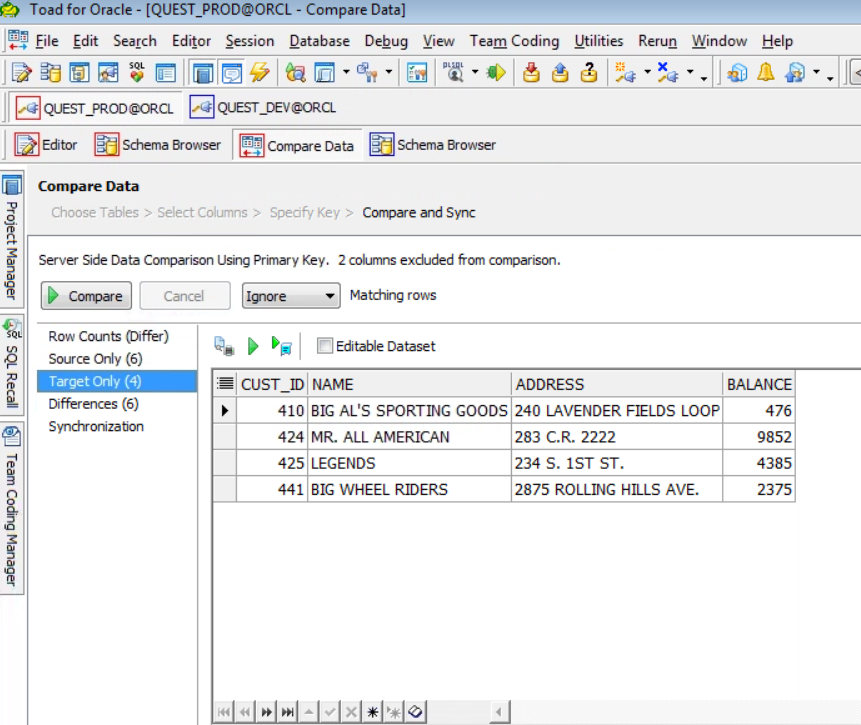The height and width of the screenshot is (725, 861).
Task: Click the New Connection plug icon with orange spark
Action: [625, 72]
